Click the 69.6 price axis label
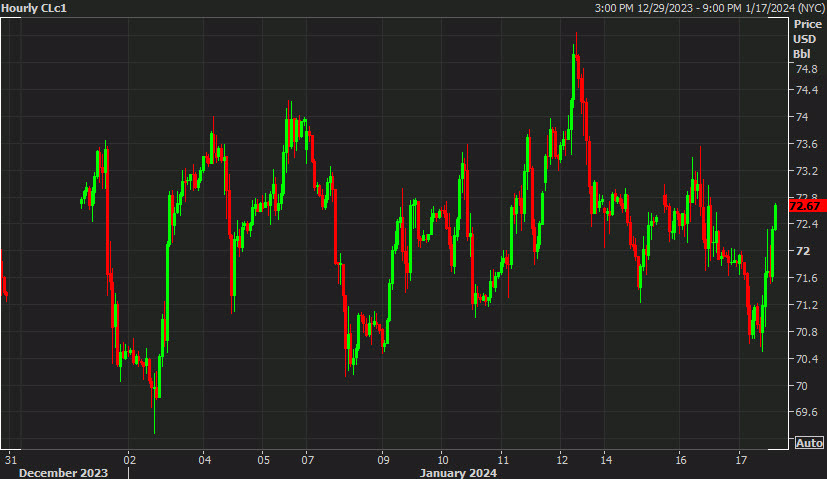This screenshot has height=479, width=827. (806, 412)
